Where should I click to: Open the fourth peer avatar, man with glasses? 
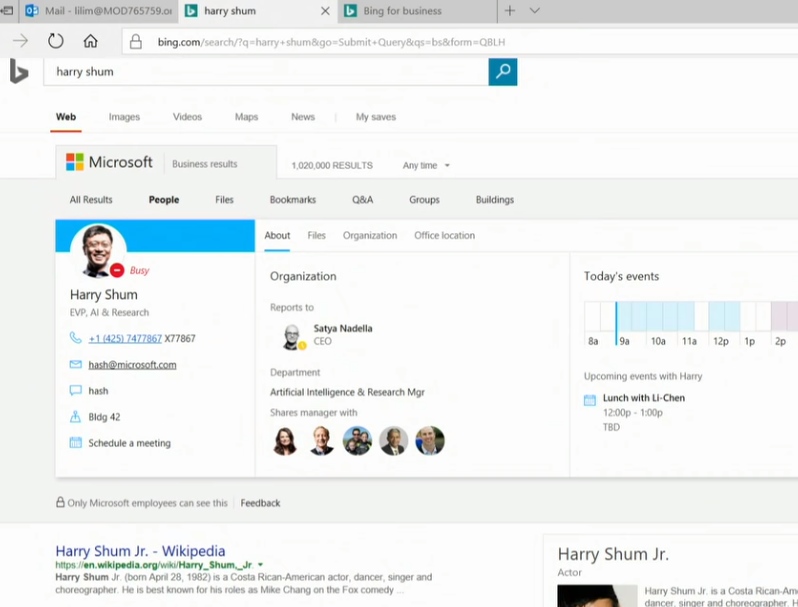393,441
